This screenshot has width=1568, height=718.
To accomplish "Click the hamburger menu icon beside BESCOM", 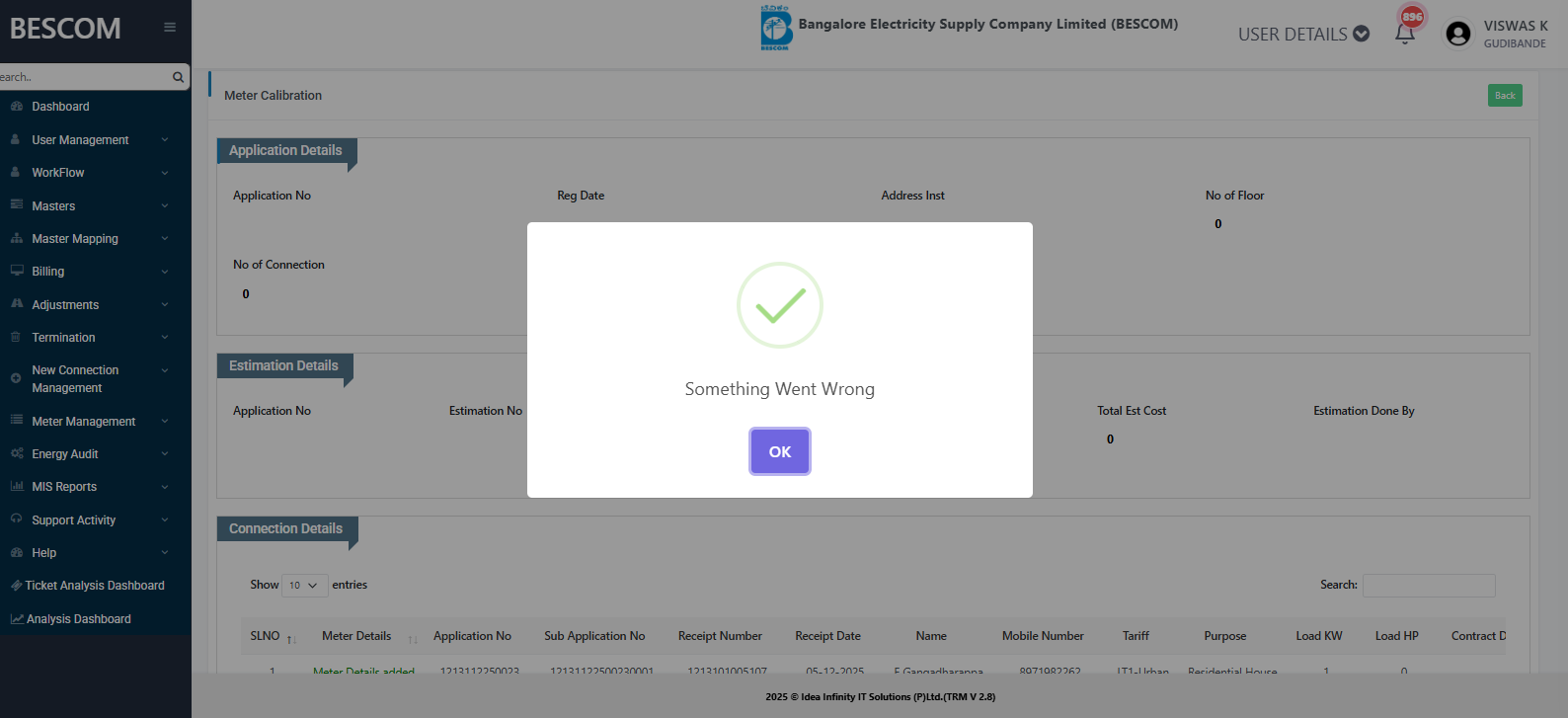I will click(x=170, y=28).
